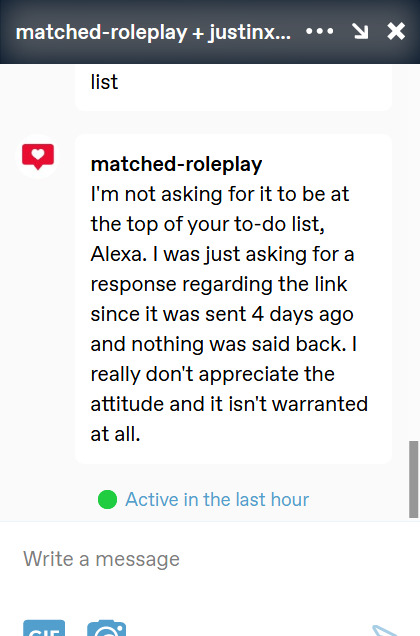Viewport: 420px width, 636px height.
Task: Click the previous message bubble ending in list
Action: [x=233, y=87]
